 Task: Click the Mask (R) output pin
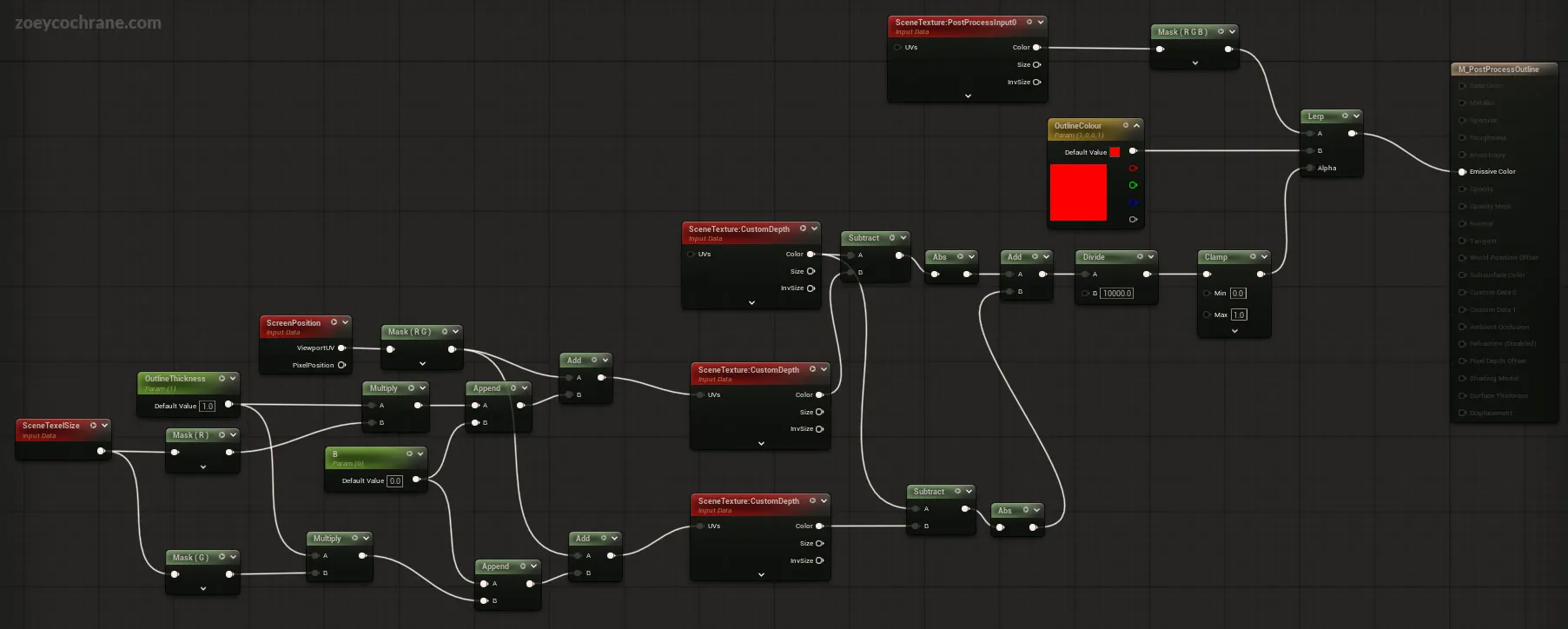click(229, 453)
